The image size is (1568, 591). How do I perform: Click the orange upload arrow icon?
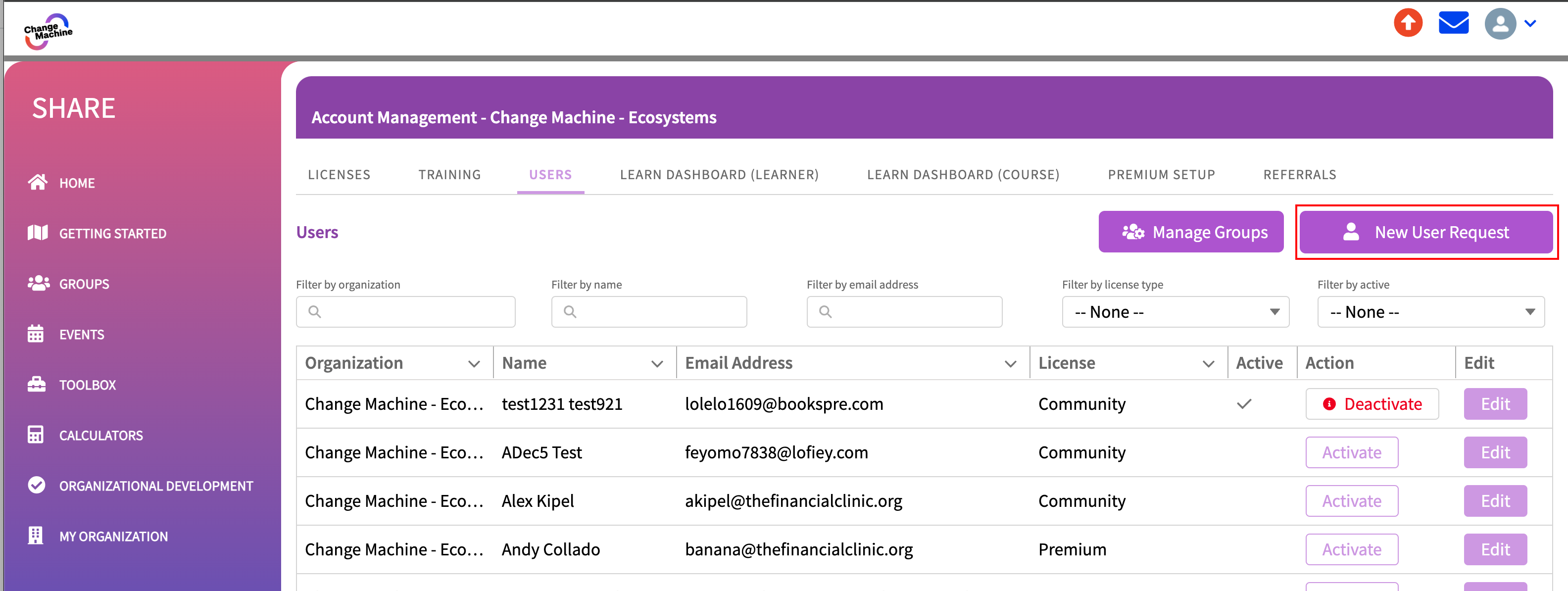1408,24
